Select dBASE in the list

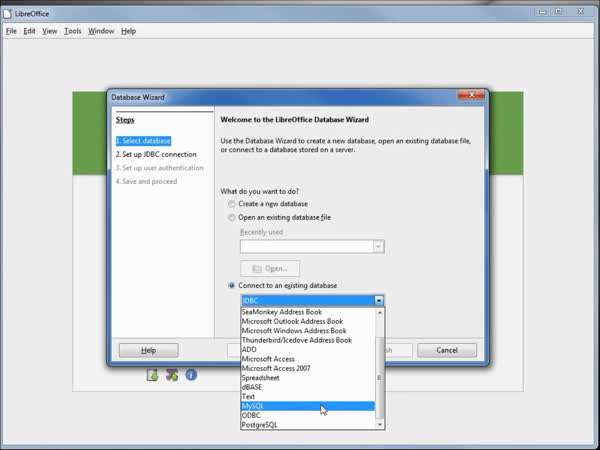tap(308, 387)
